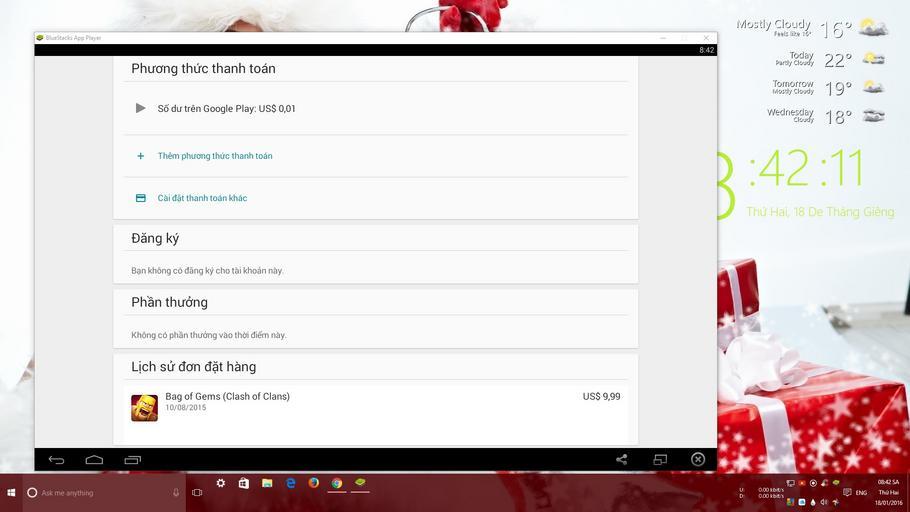Switch input language via ENG indicator

(861, 493)
